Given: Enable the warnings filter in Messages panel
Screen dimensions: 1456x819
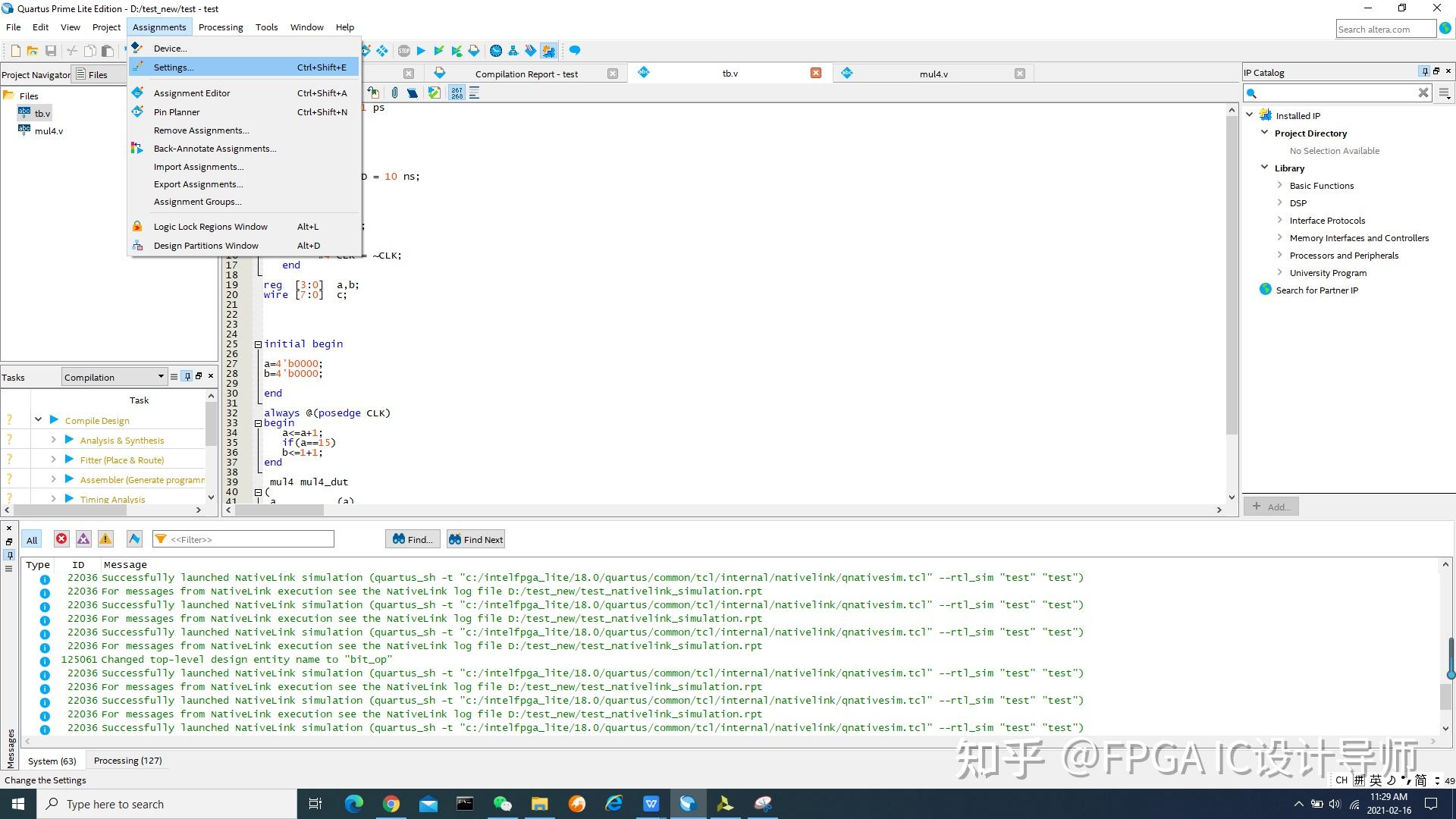Looking at the screenshot, I should pyautogui.click(x=105, y=538).
